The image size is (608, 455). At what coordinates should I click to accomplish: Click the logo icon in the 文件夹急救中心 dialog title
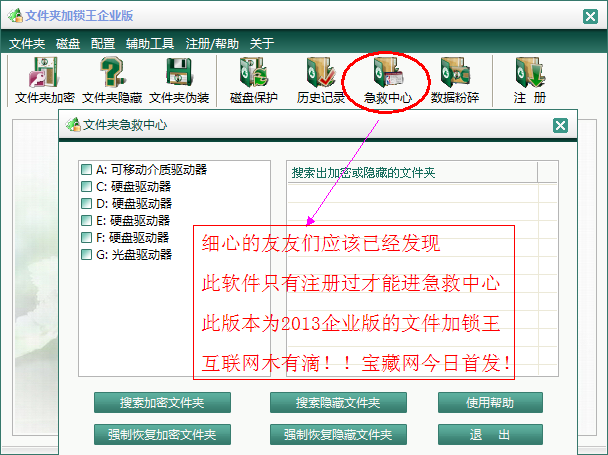coord(73,125)
